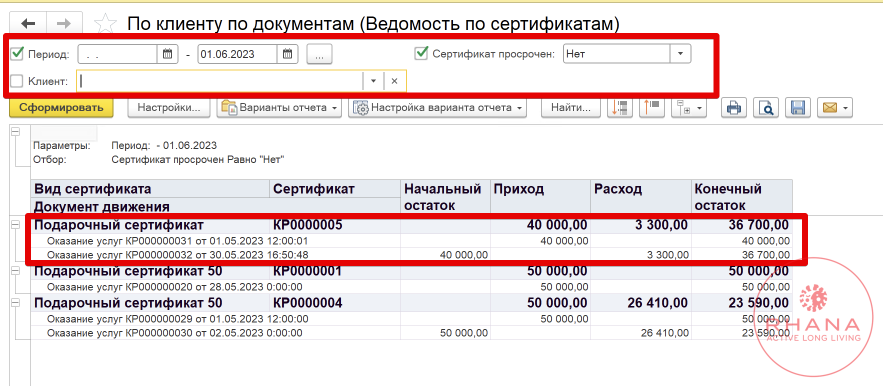Select the Отбор filter description text
The height and width of the screenshot is (386, 883).
pyautogui.click(x=198, y=159)
